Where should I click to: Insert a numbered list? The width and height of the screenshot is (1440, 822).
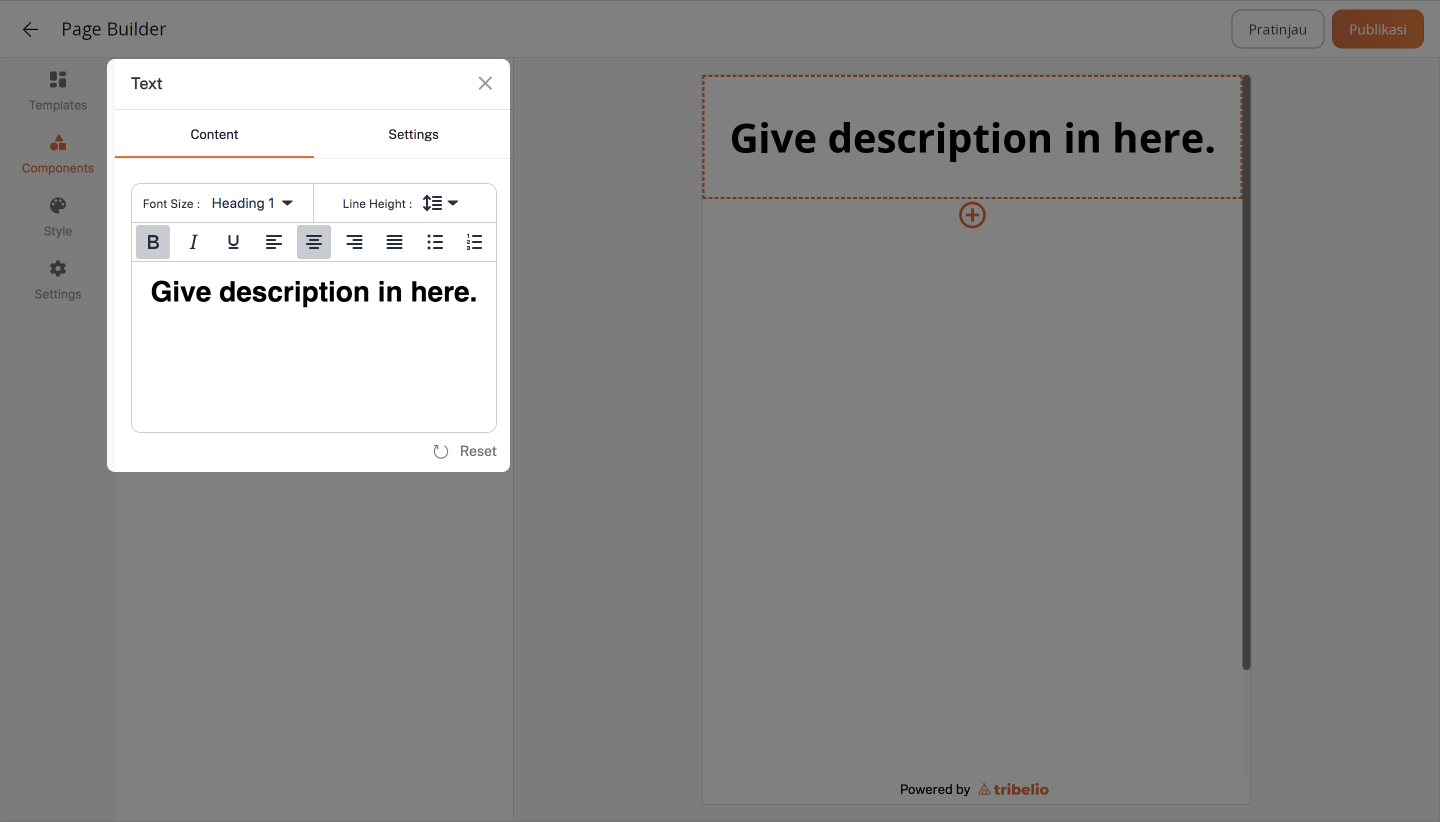point(475,242)
